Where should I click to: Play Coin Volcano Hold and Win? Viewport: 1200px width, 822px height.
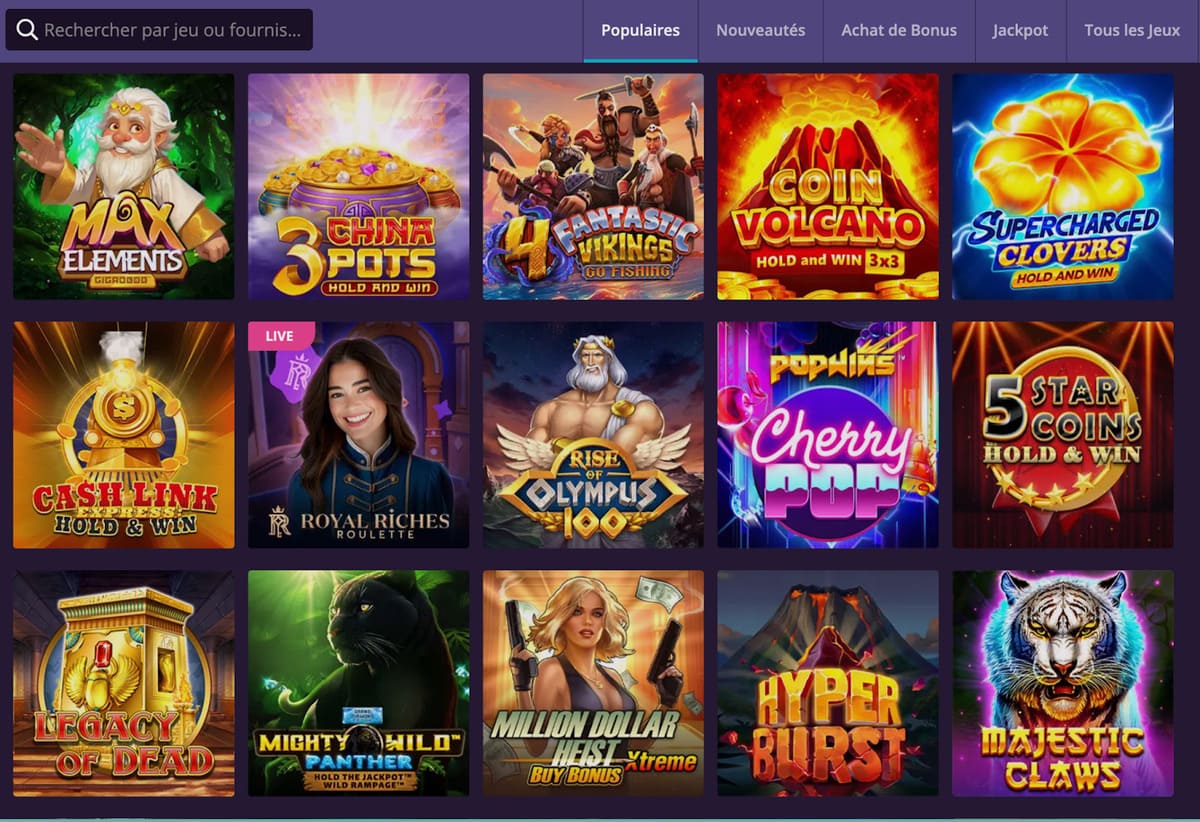click(x=828, y=186)
